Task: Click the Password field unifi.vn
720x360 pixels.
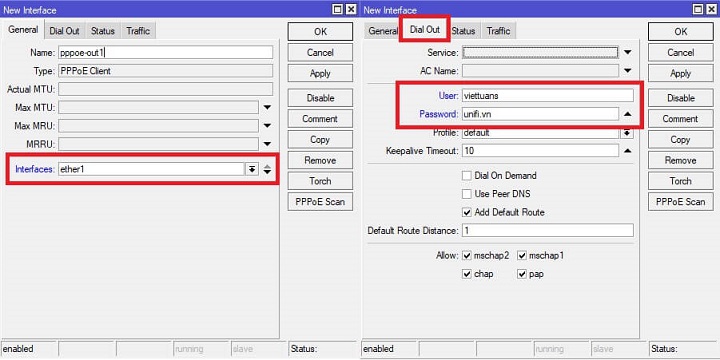Action: [540, 114]
